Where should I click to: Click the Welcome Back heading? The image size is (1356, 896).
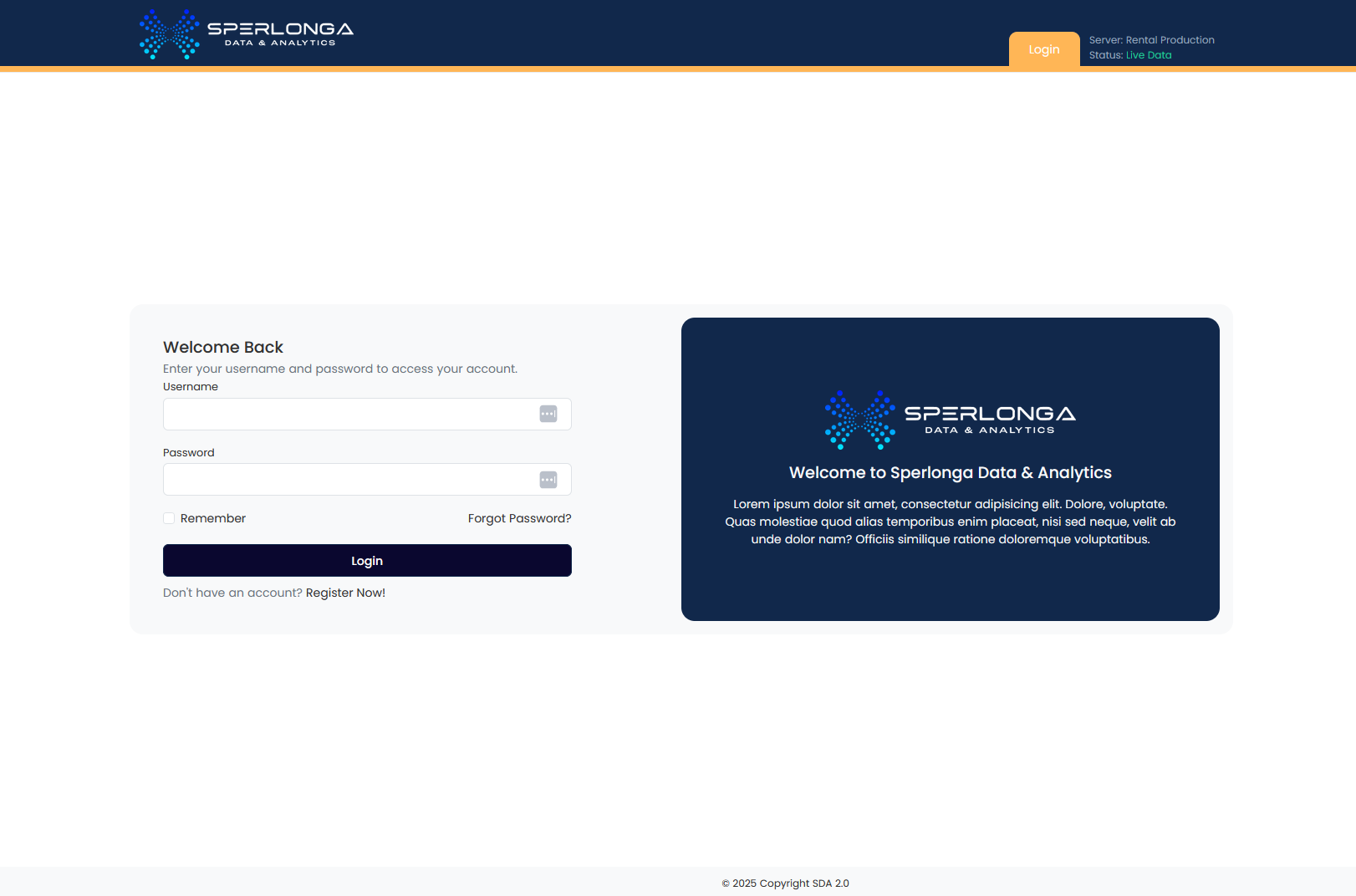pos(223,347)
